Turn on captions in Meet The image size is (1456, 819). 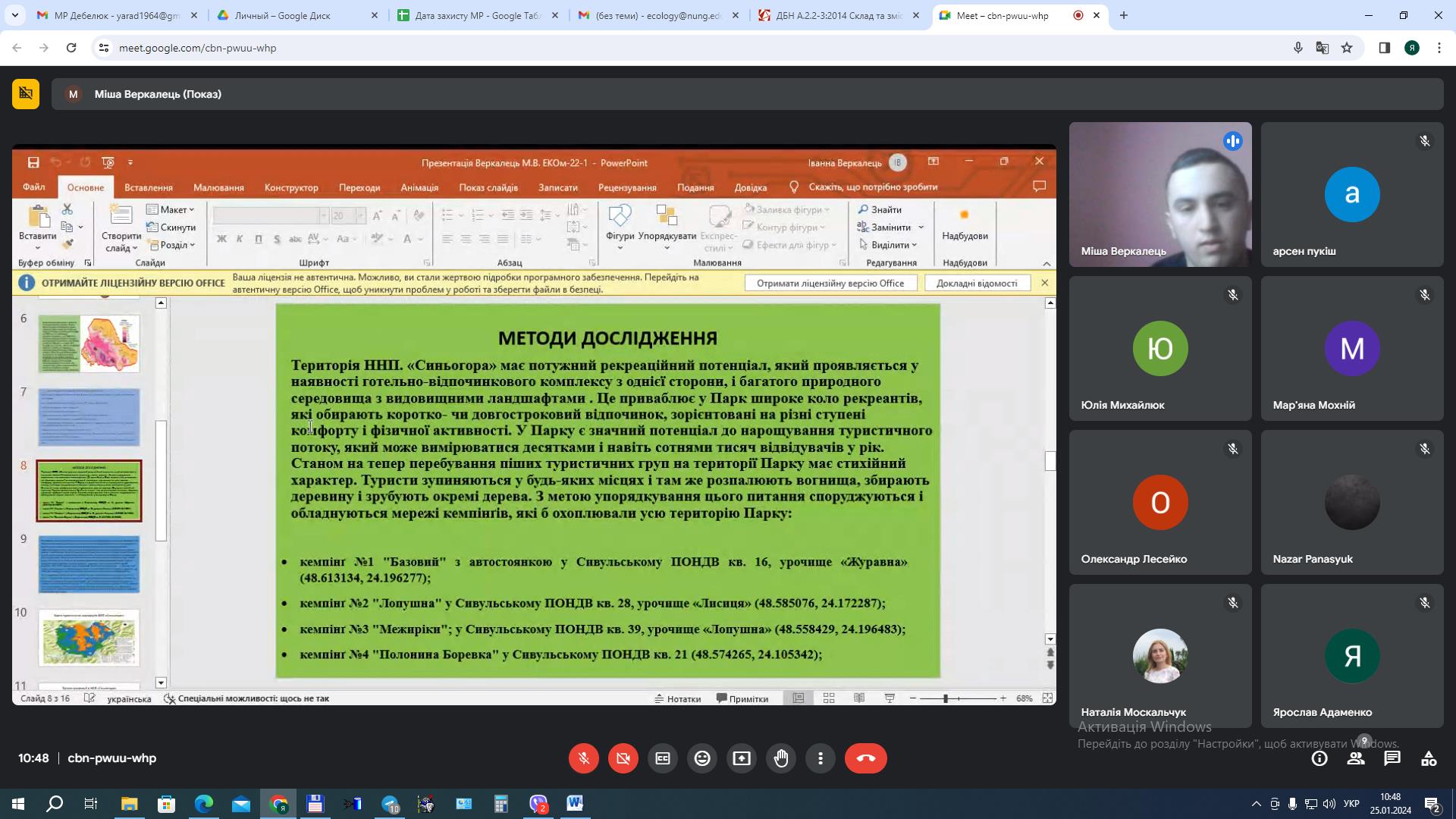(663, 758)
